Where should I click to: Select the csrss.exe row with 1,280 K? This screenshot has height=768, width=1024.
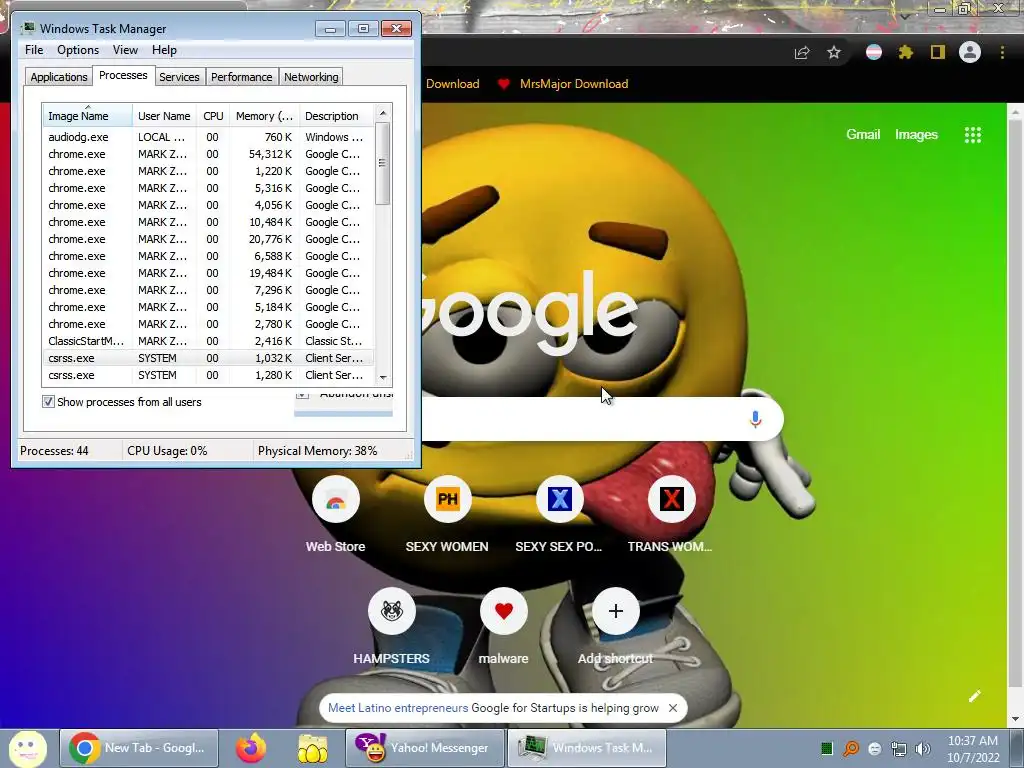(209, 375)
